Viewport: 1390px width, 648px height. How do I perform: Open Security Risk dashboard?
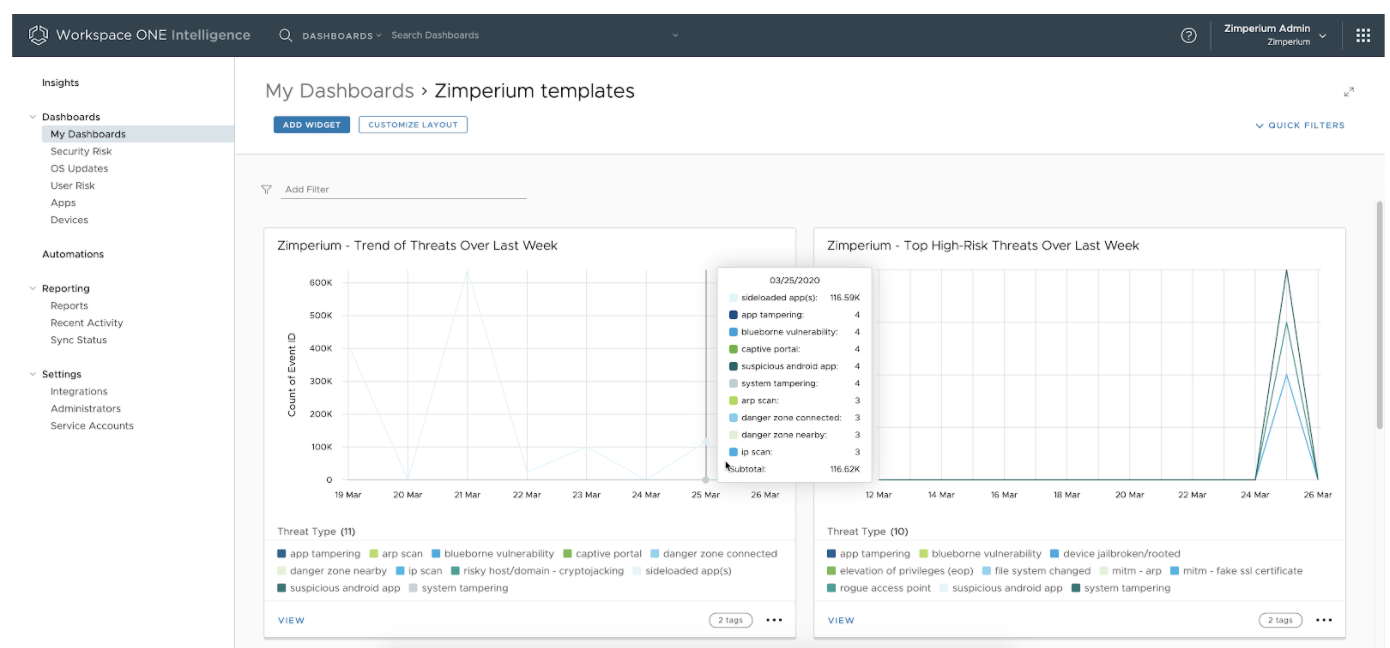coord(81,151)
